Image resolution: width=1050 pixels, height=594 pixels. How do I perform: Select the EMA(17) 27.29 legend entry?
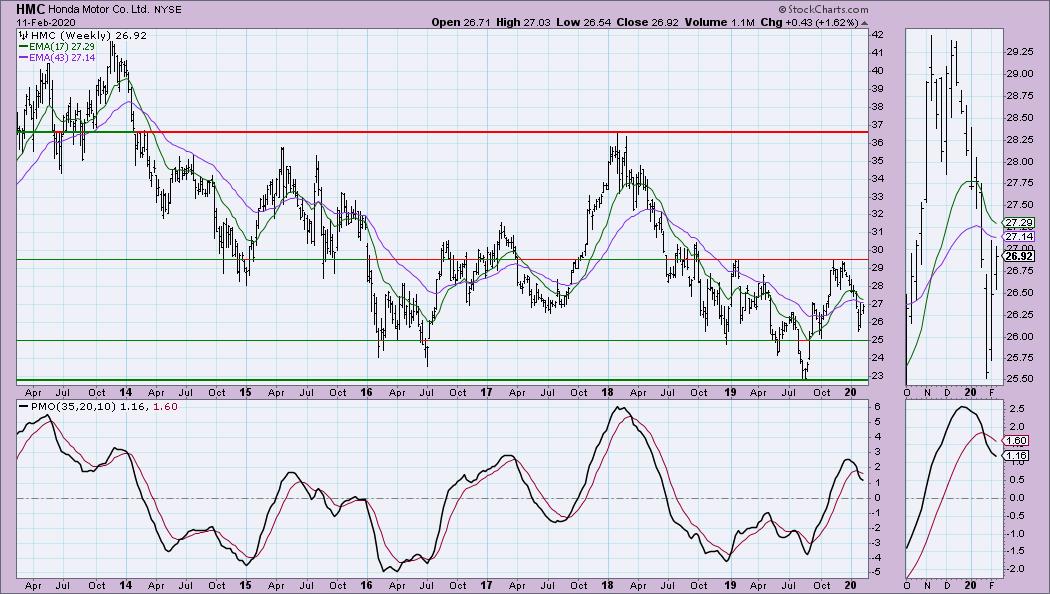57,47
